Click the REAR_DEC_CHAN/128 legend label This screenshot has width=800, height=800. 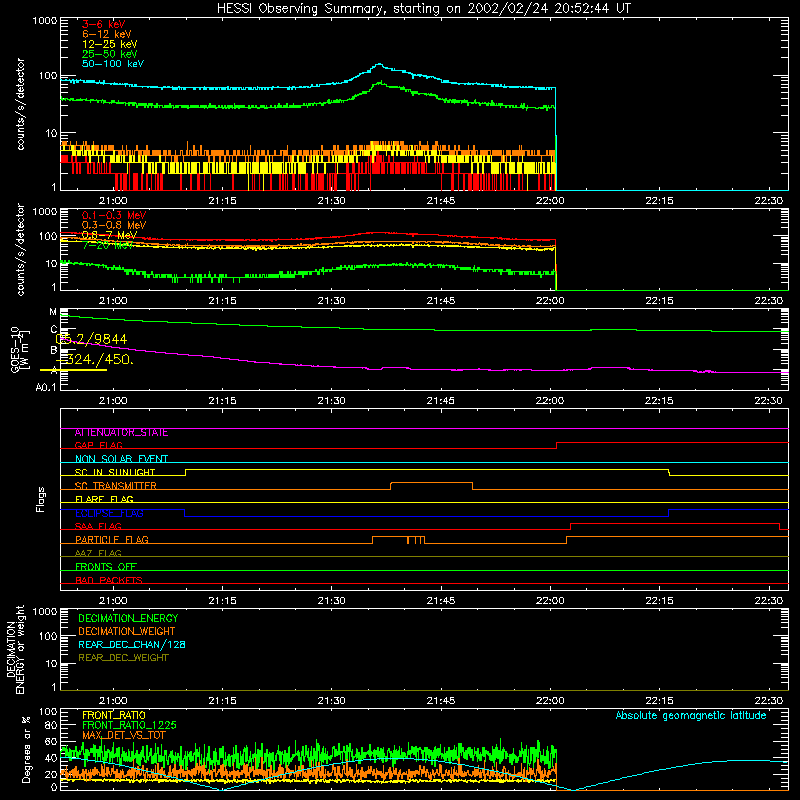pyautogui.click(x=132, y=644)
